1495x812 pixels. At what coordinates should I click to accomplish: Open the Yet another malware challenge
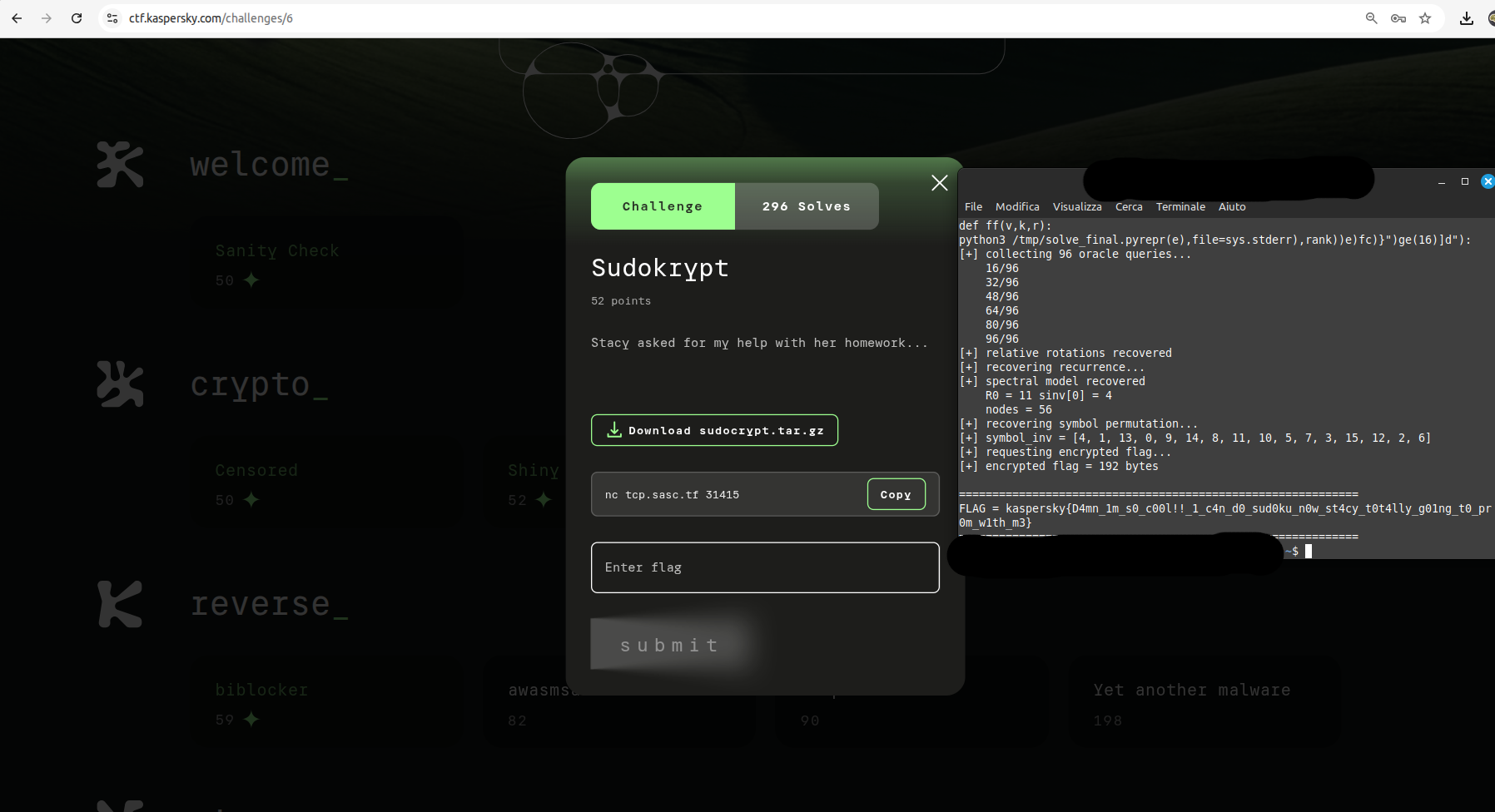tap(1205, 704)
